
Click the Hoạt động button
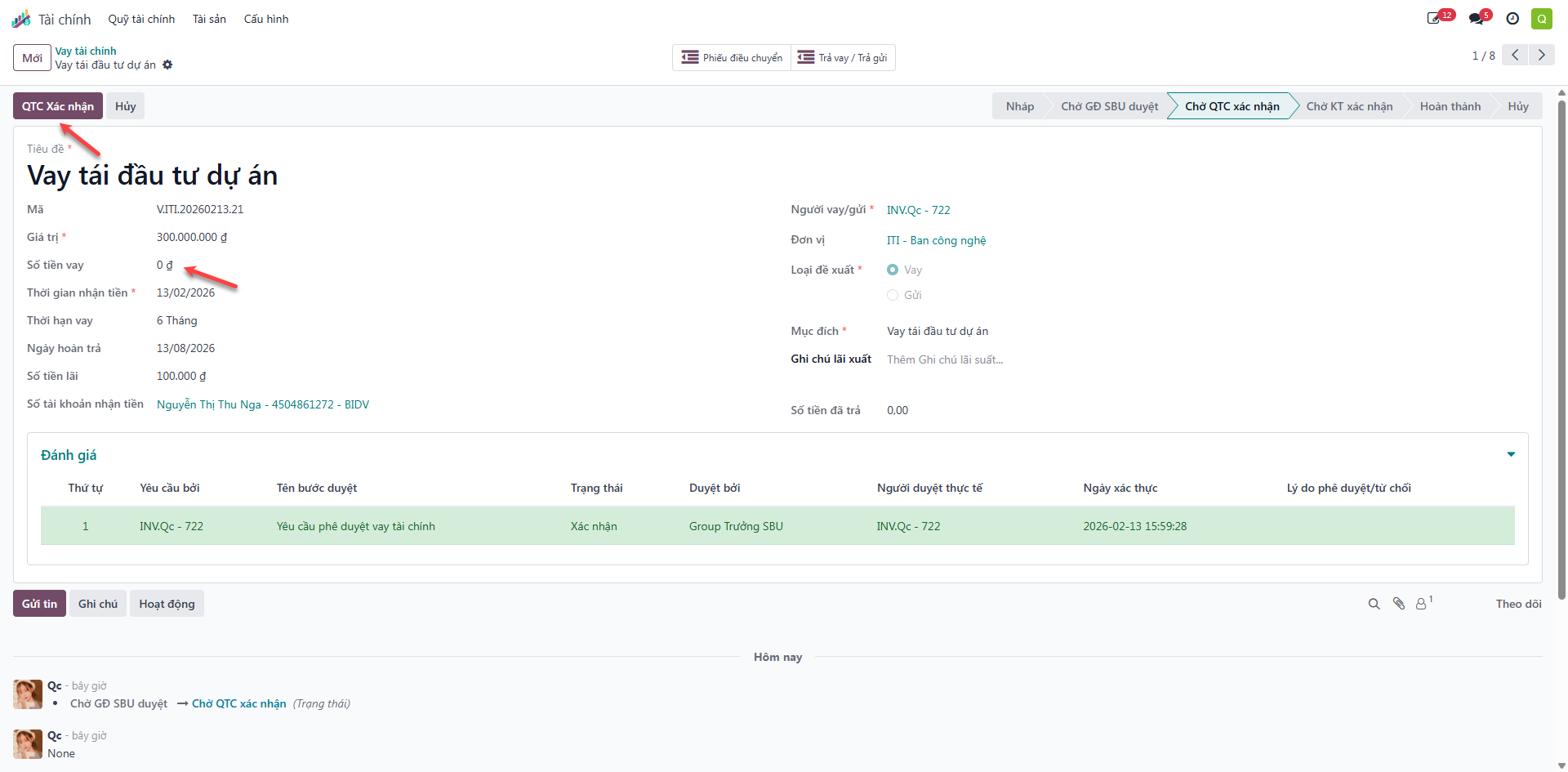pyautogui.click(x=167, y=604)
